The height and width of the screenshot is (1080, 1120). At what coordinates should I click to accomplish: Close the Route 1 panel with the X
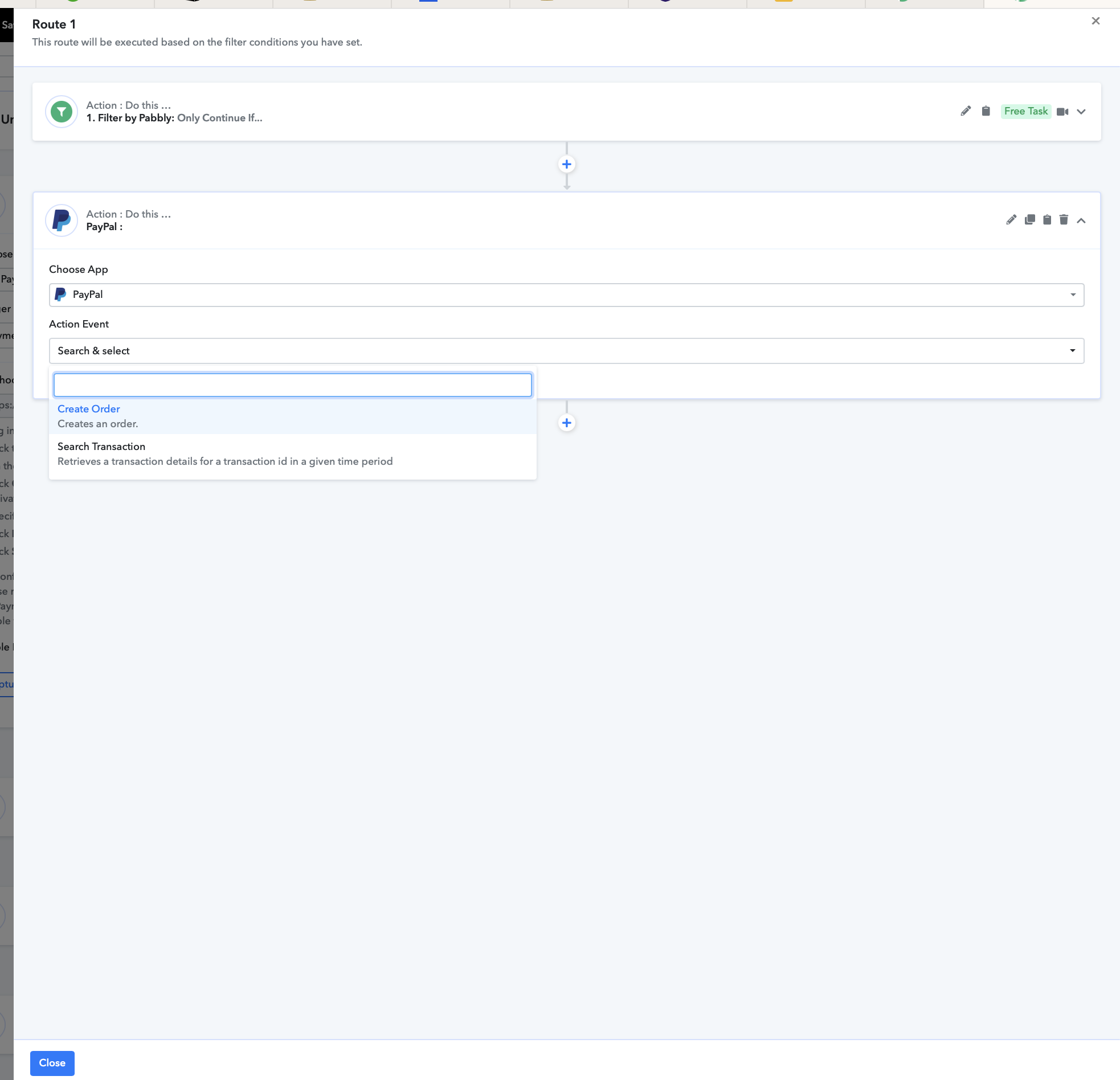point(1096,21)
